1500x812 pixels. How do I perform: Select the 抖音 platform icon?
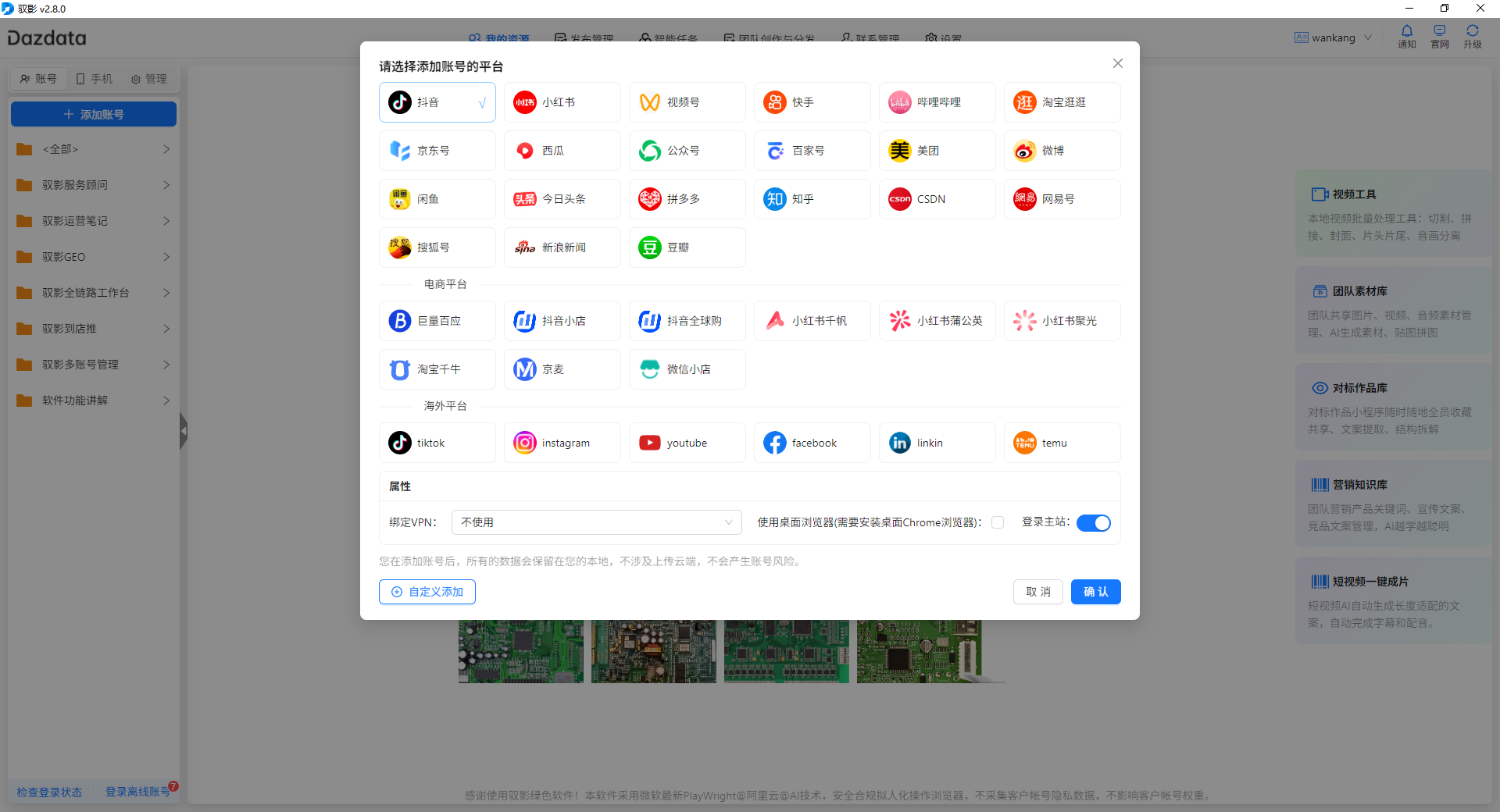(x=400, y=102)
